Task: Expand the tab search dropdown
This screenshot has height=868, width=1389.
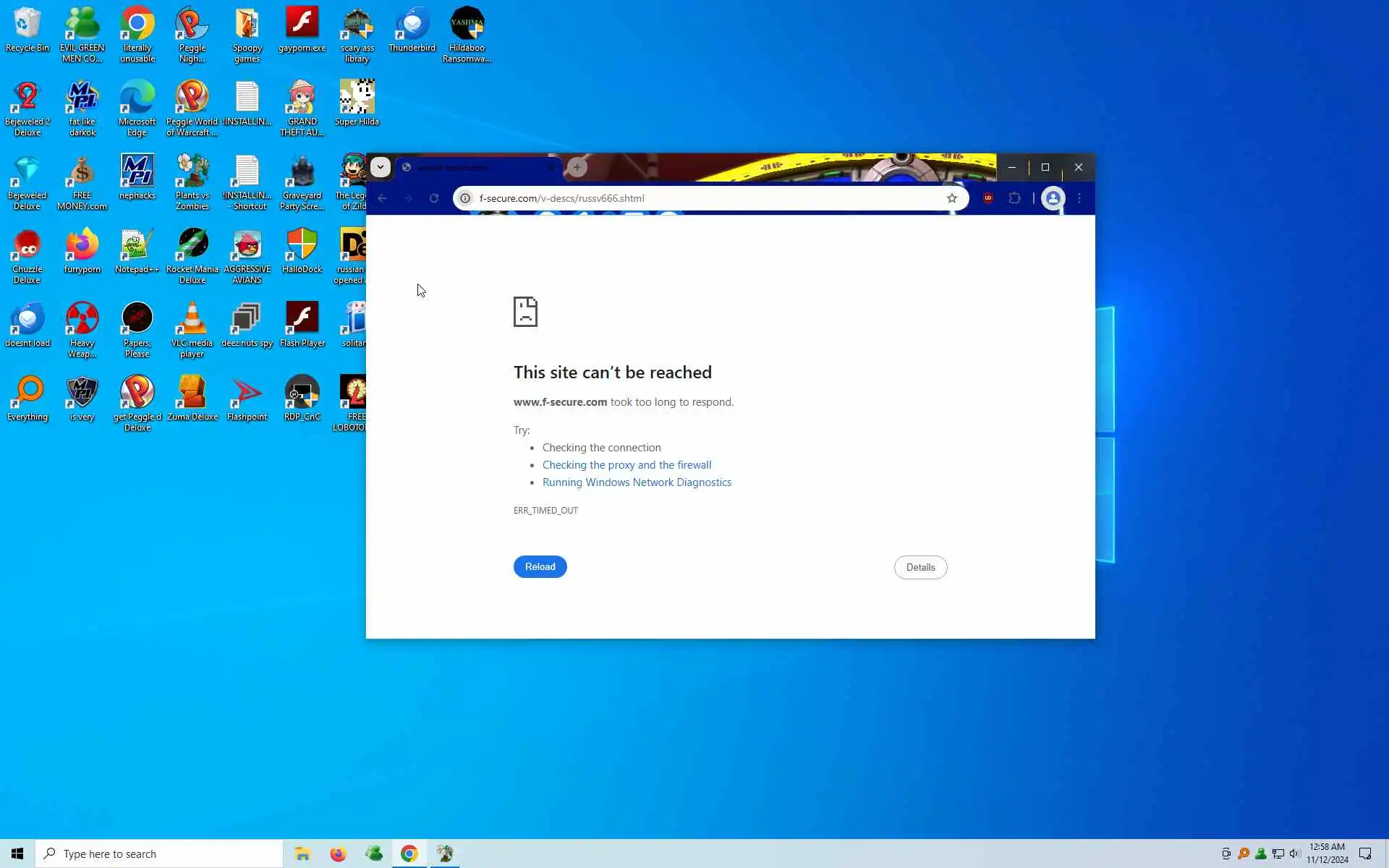Action: point(381,167)
